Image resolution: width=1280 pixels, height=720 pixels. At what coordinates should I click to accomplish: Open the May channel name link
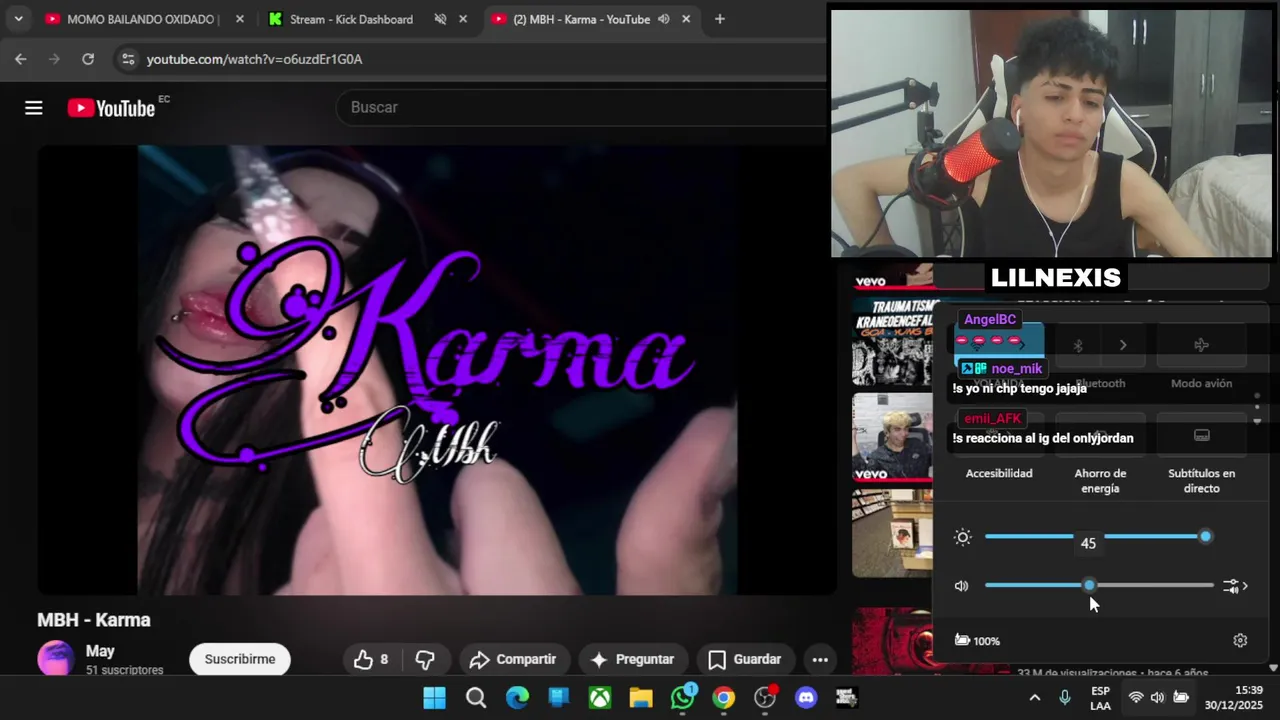100,651
